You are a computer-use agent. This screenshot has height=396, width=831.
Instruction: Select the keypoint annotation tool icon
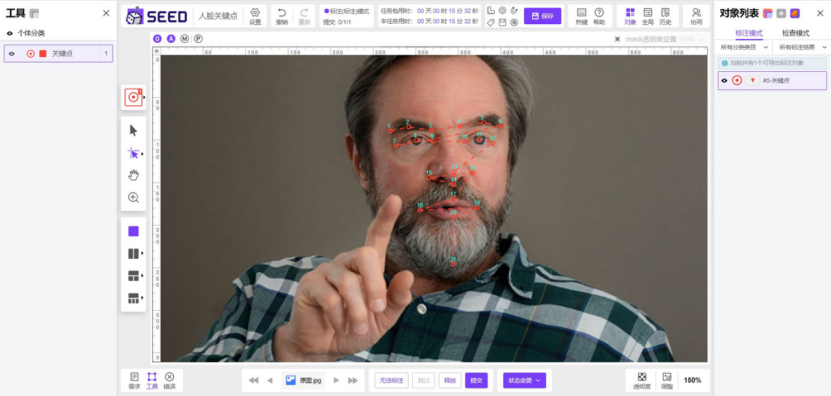(133, 98)
